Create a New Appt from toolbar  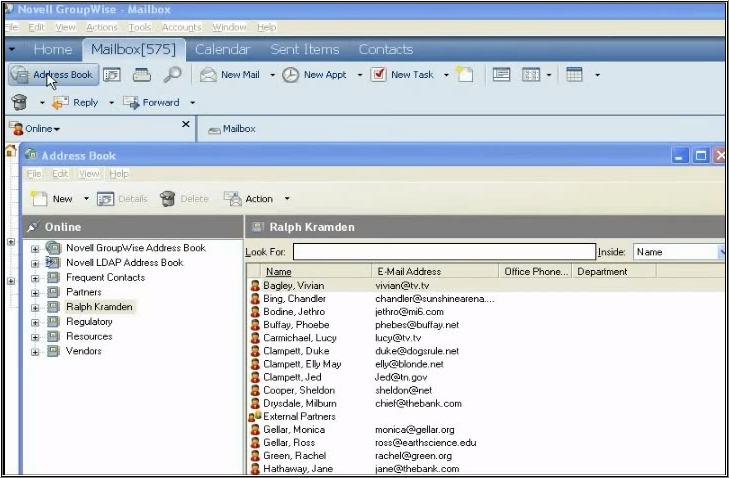[x=315, y=75]
